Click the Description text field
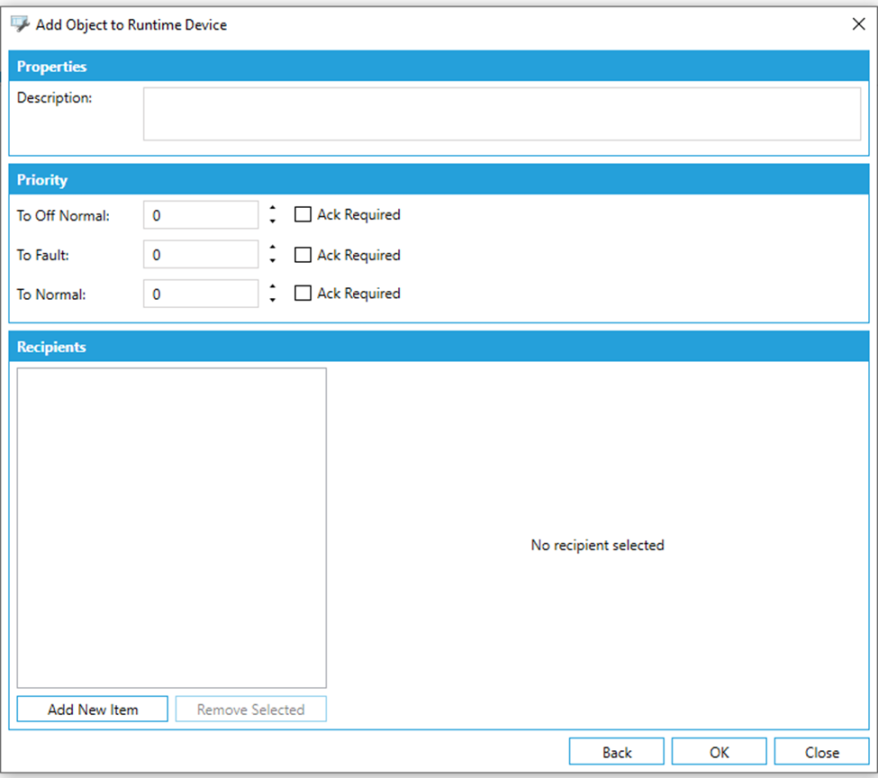This screenshot has width=878, height=778. [x=501, y=114]
